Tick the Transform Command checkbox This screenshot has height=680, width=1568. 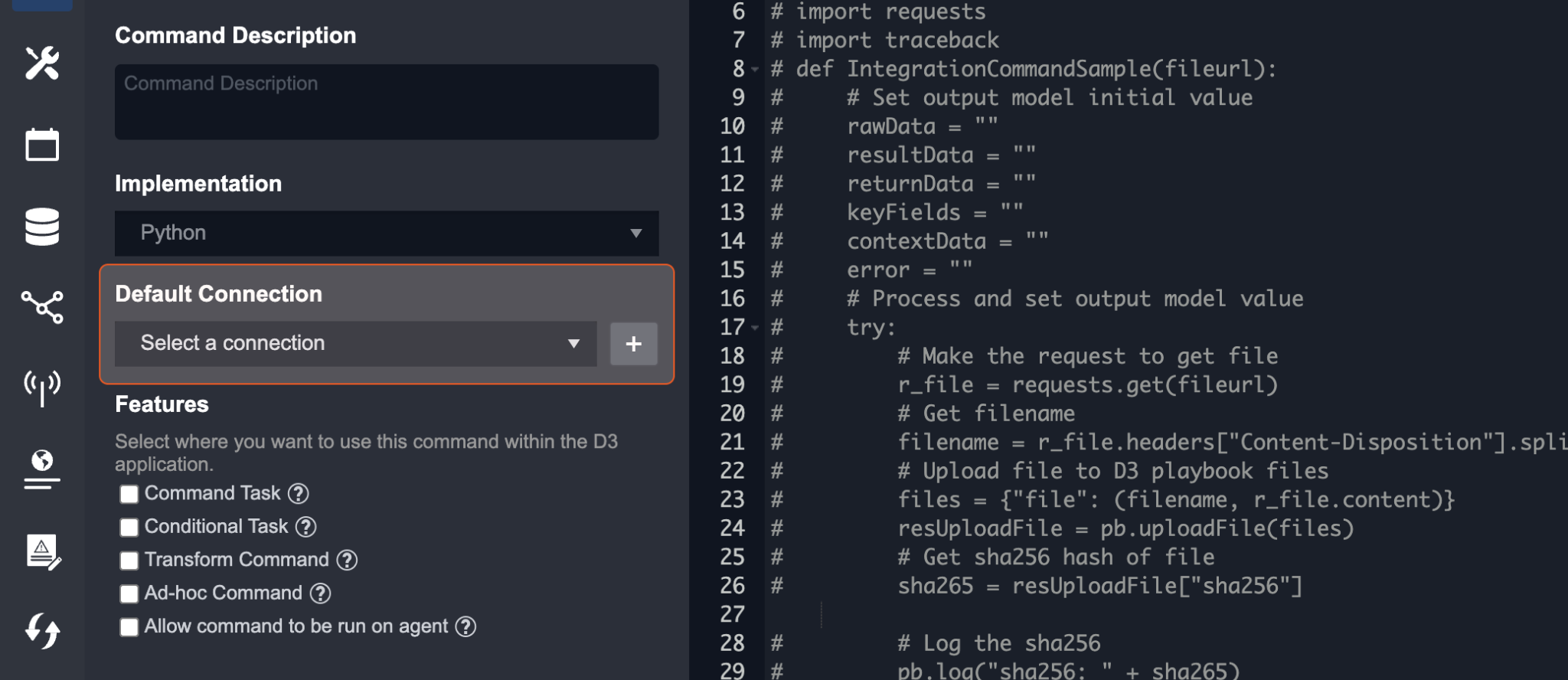coord(129,561)
